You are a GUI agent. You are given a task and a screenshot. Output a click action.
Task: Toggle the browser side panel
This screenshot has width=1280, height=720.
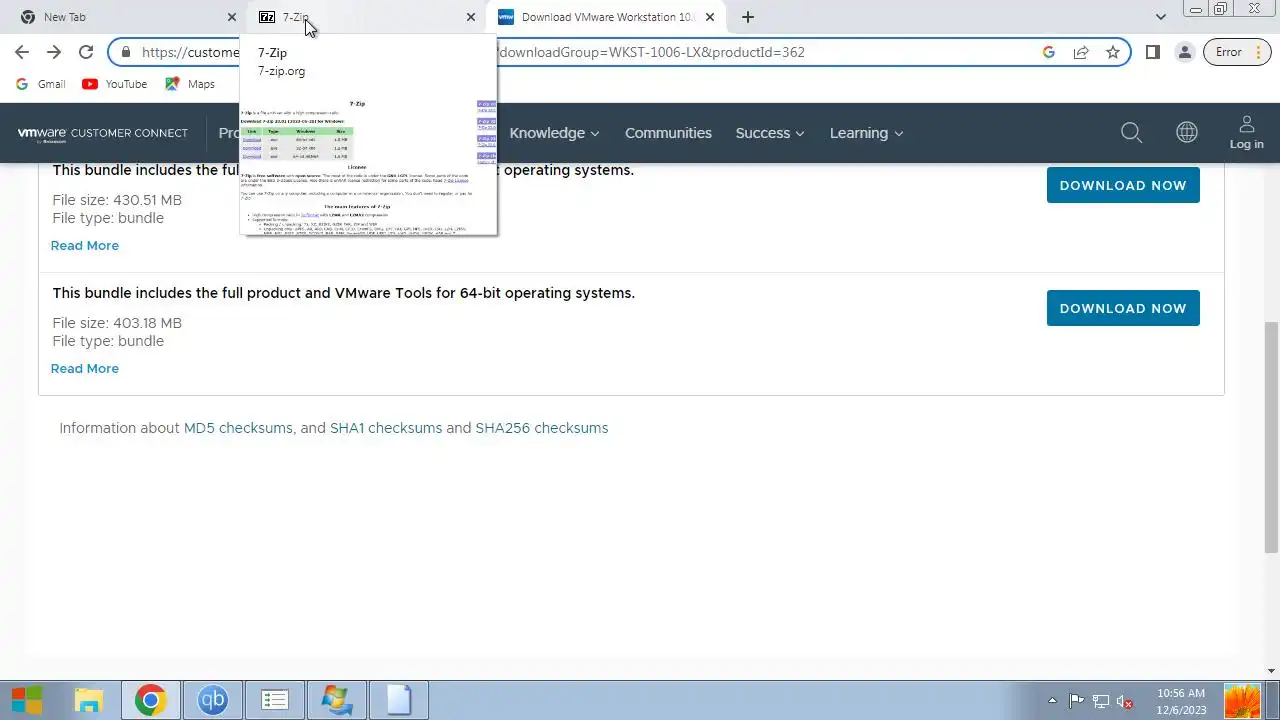click(x=1153, y=52)
